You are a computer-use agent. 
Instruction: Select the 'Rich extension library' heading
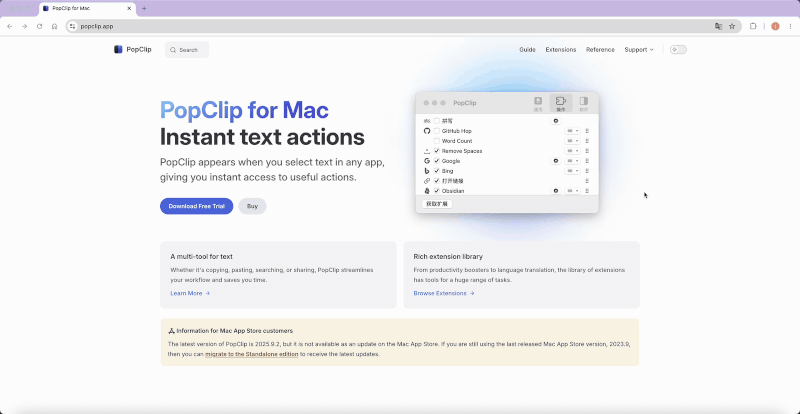pos(448,257)
